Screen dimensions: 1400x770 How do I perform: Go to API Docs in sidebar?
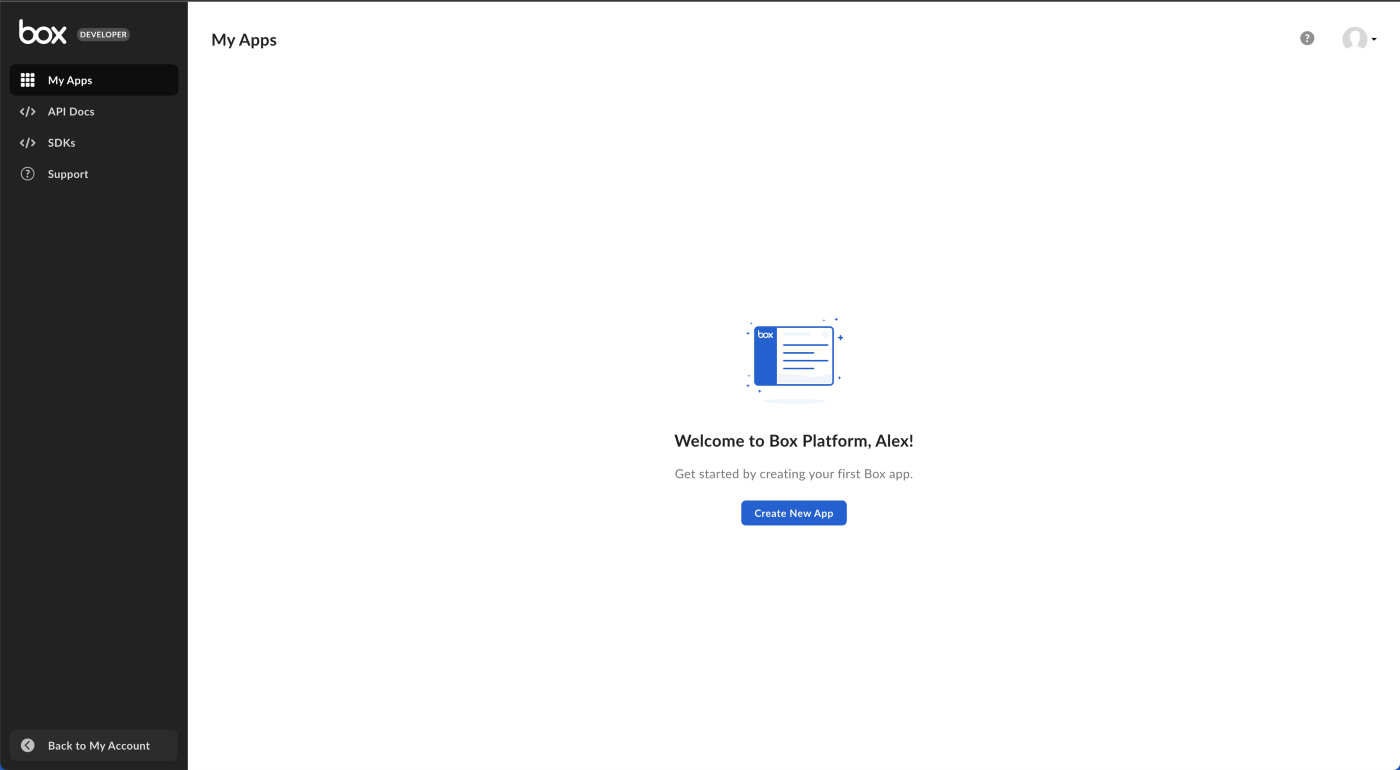pyautogui.click(x=94, y=112)
